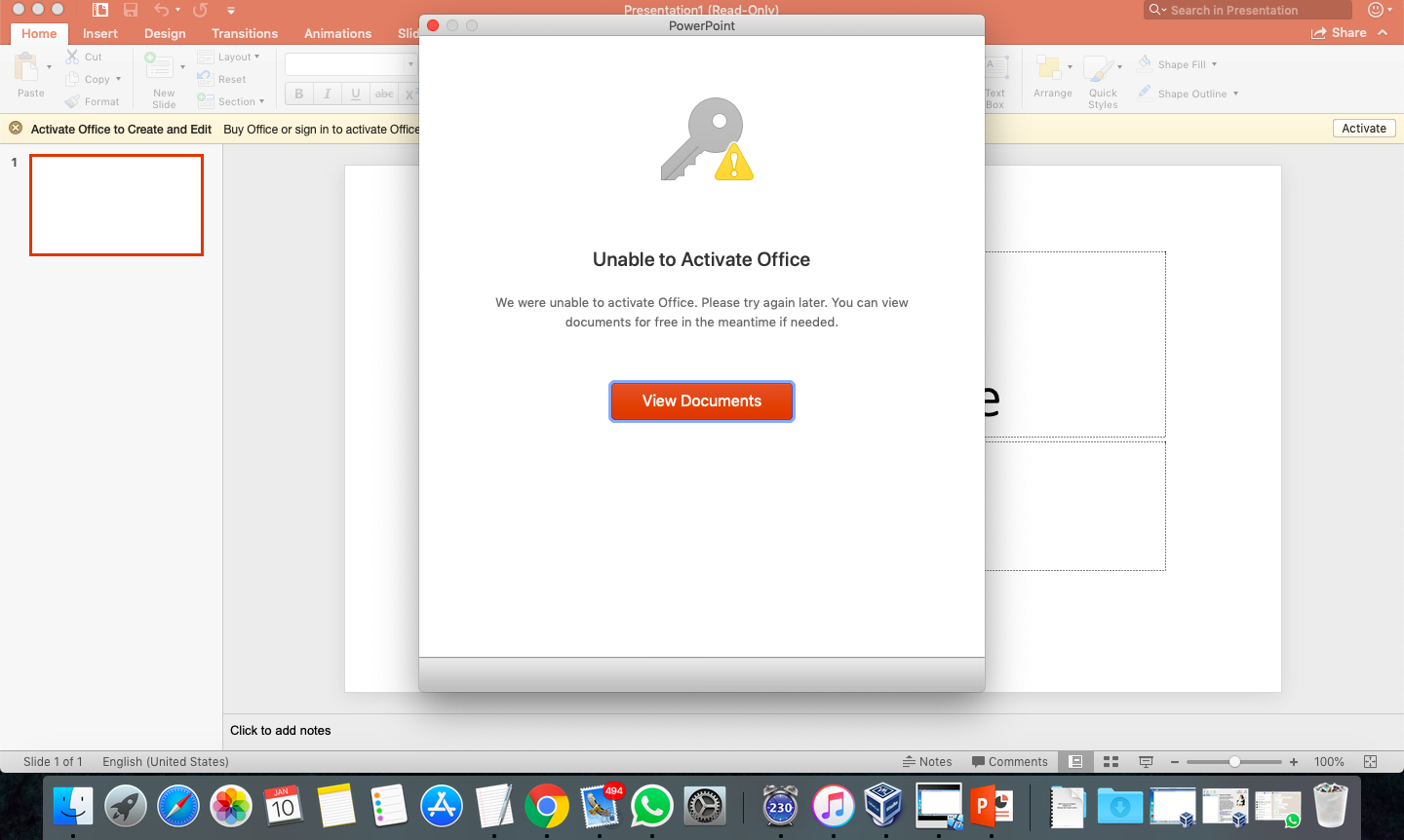Image resolution: width=1404 pixels, height=840 pixels.
Task: Collapse the ribbon with the chevron
Action: coord(1383,33)
